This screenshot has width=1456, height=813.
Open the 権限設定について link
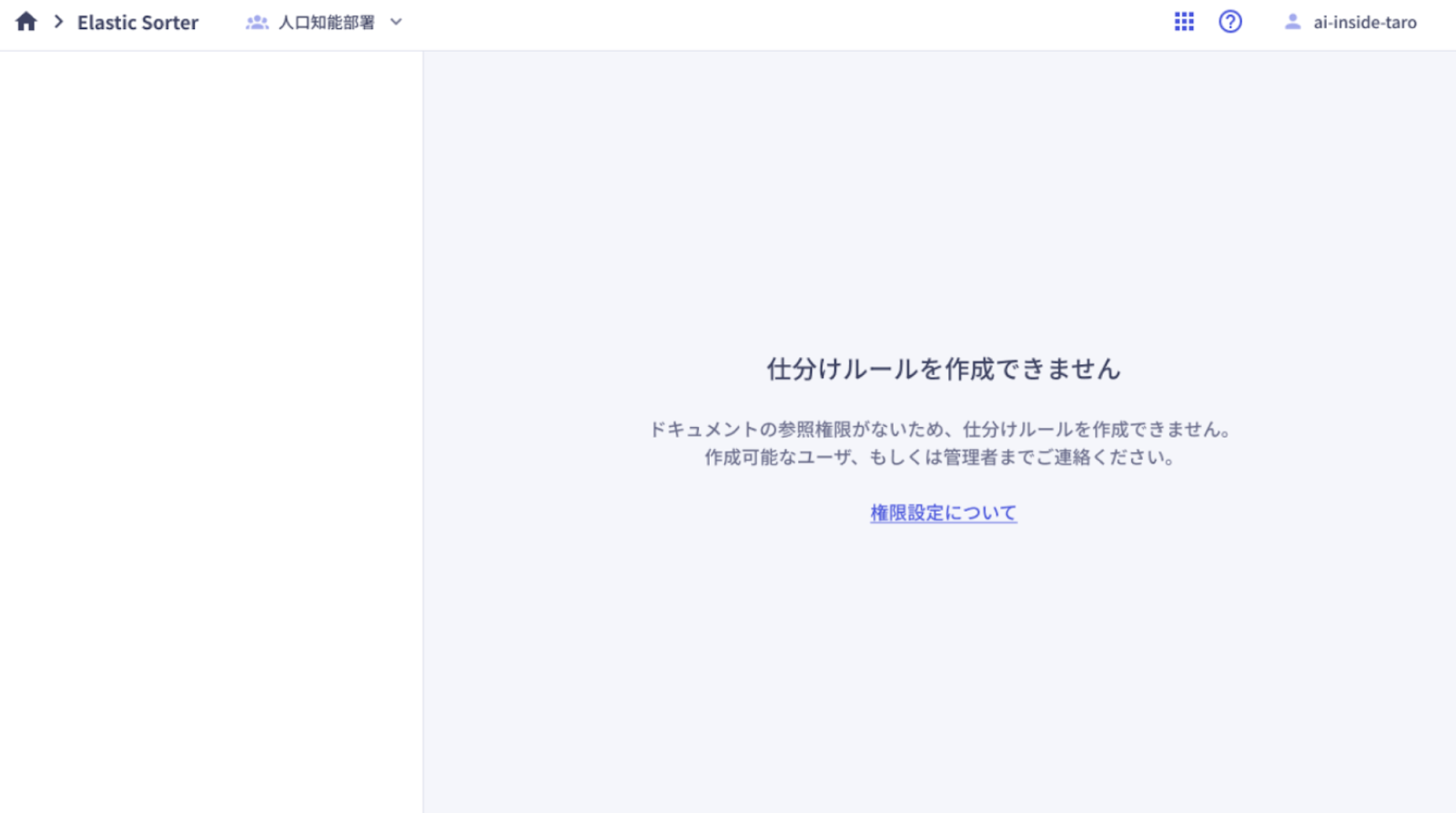pos(943,513)
